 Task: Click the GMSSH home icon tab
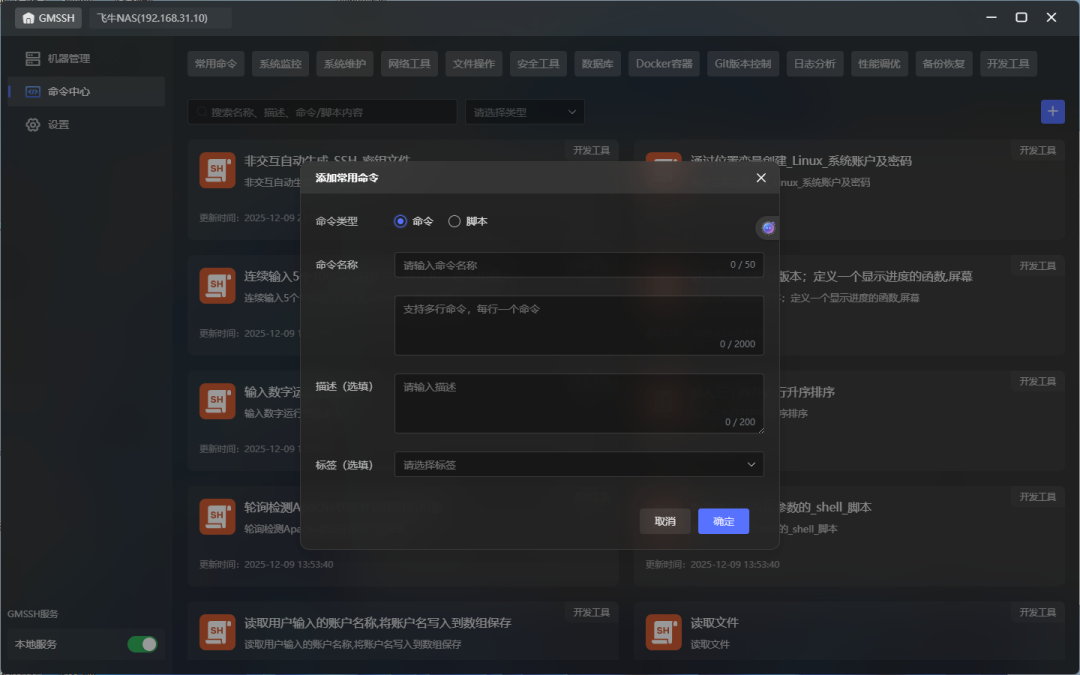48,18
